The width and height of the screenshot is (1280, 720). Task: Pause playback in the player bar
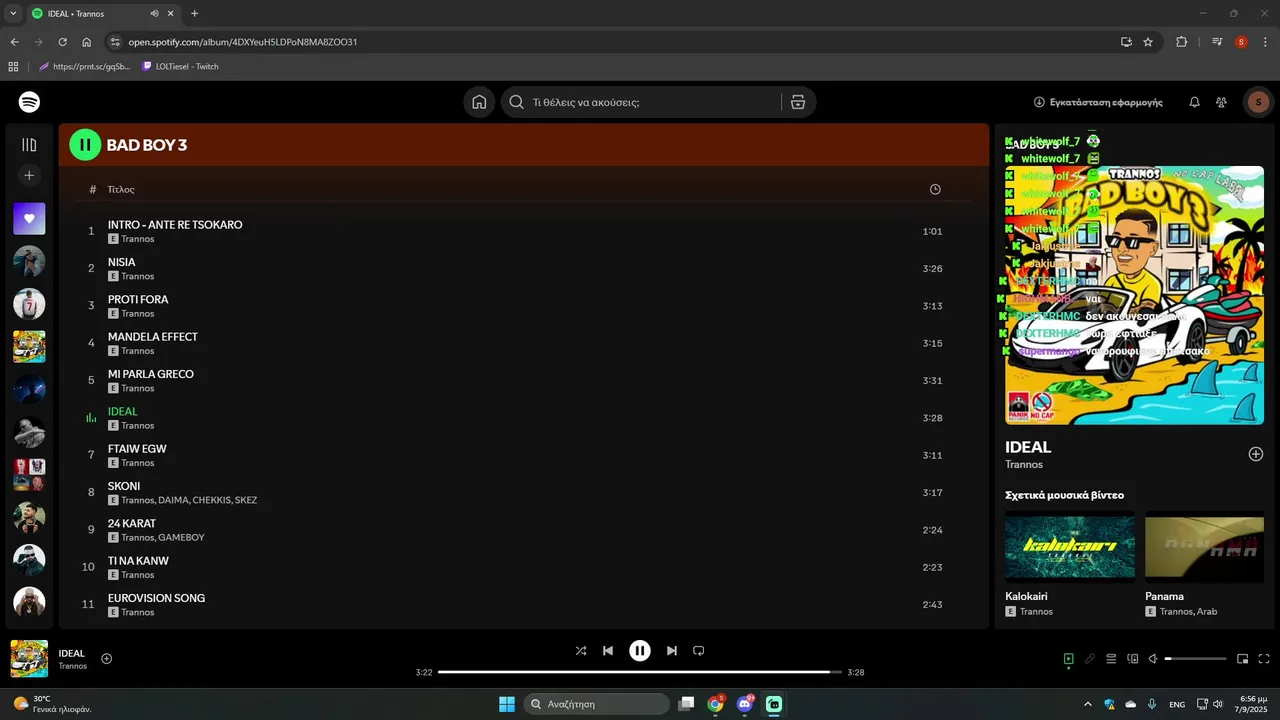tap(640, 651)
